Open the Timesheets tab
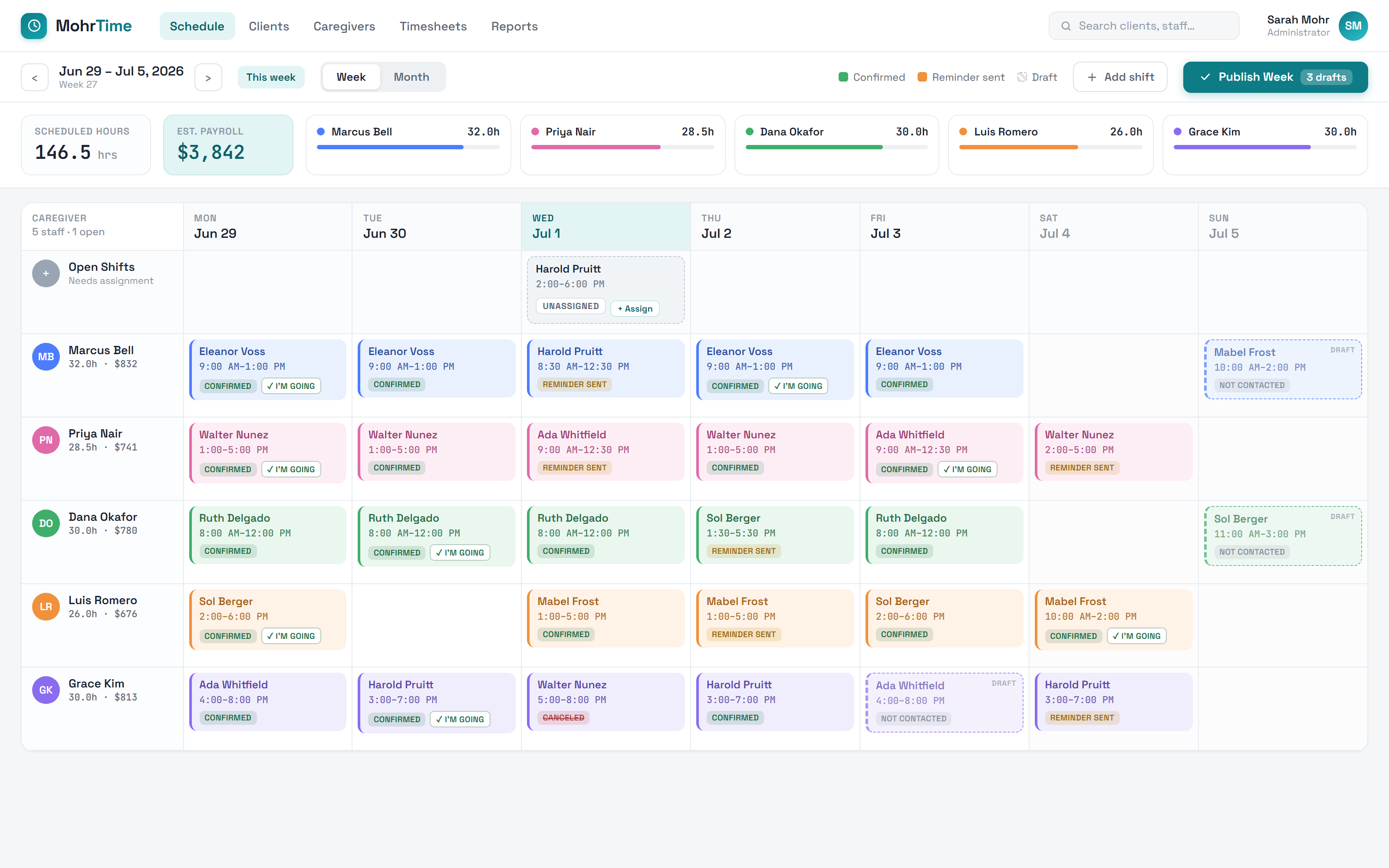 point(433,26)
